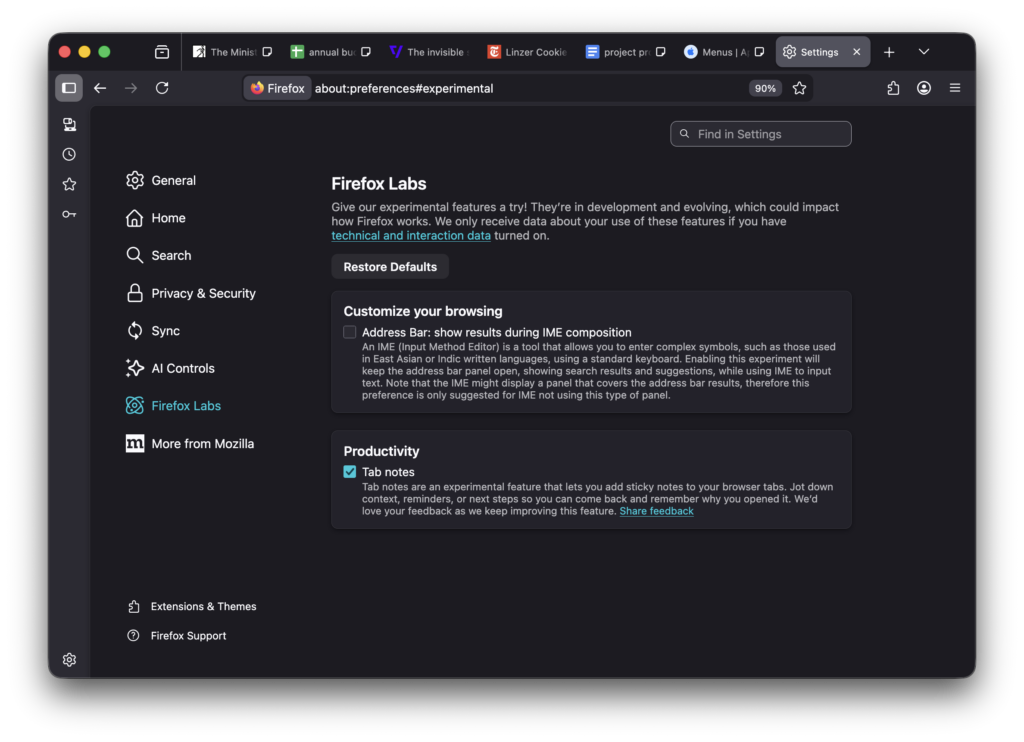
Task: Toggle the sidebar with the sidebar panel icon
Action: point(68,88)
